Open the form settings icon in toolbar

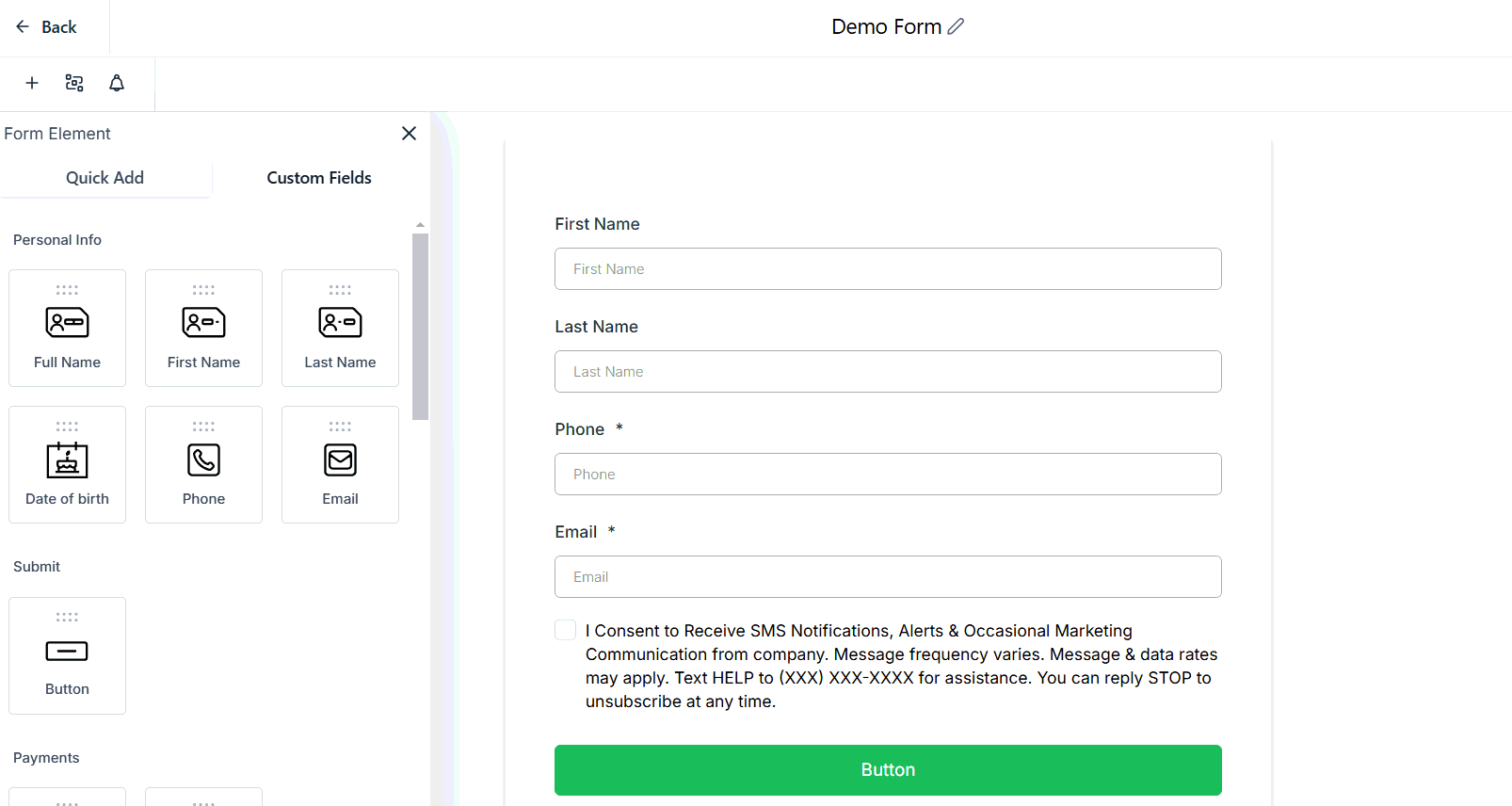[x=74, y=83]
